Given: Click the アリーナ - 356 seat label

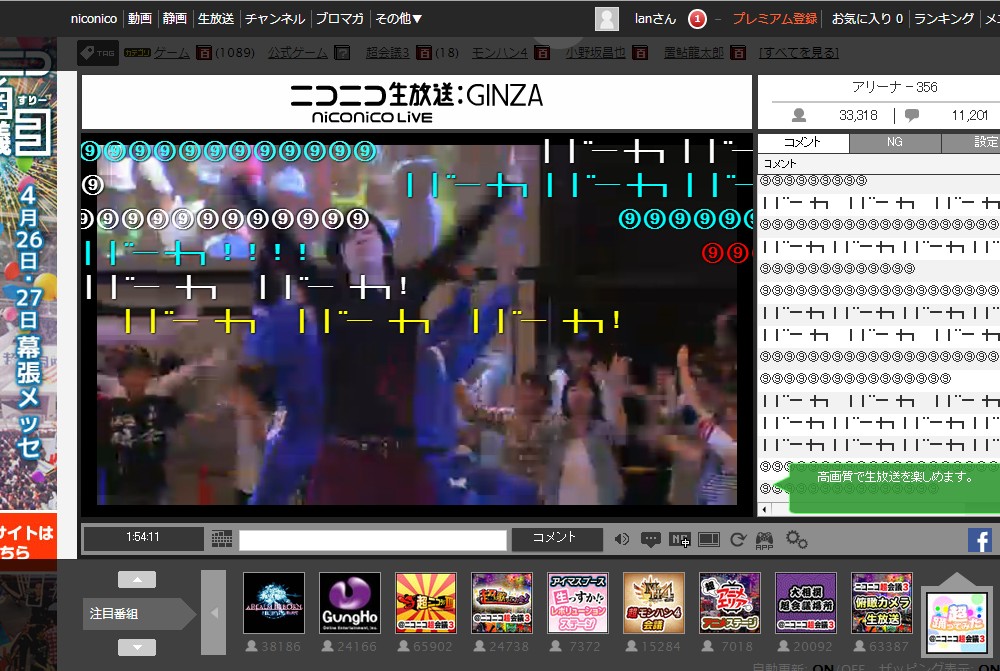Looking at the screenshot, I should point(894,87).
